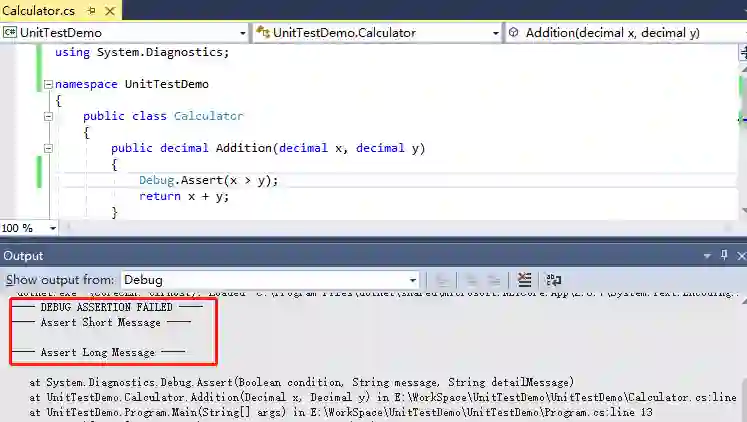Toggle word wrap in the Output window
Viewport: 747px width, 422px height.
(x=554, y=280)
